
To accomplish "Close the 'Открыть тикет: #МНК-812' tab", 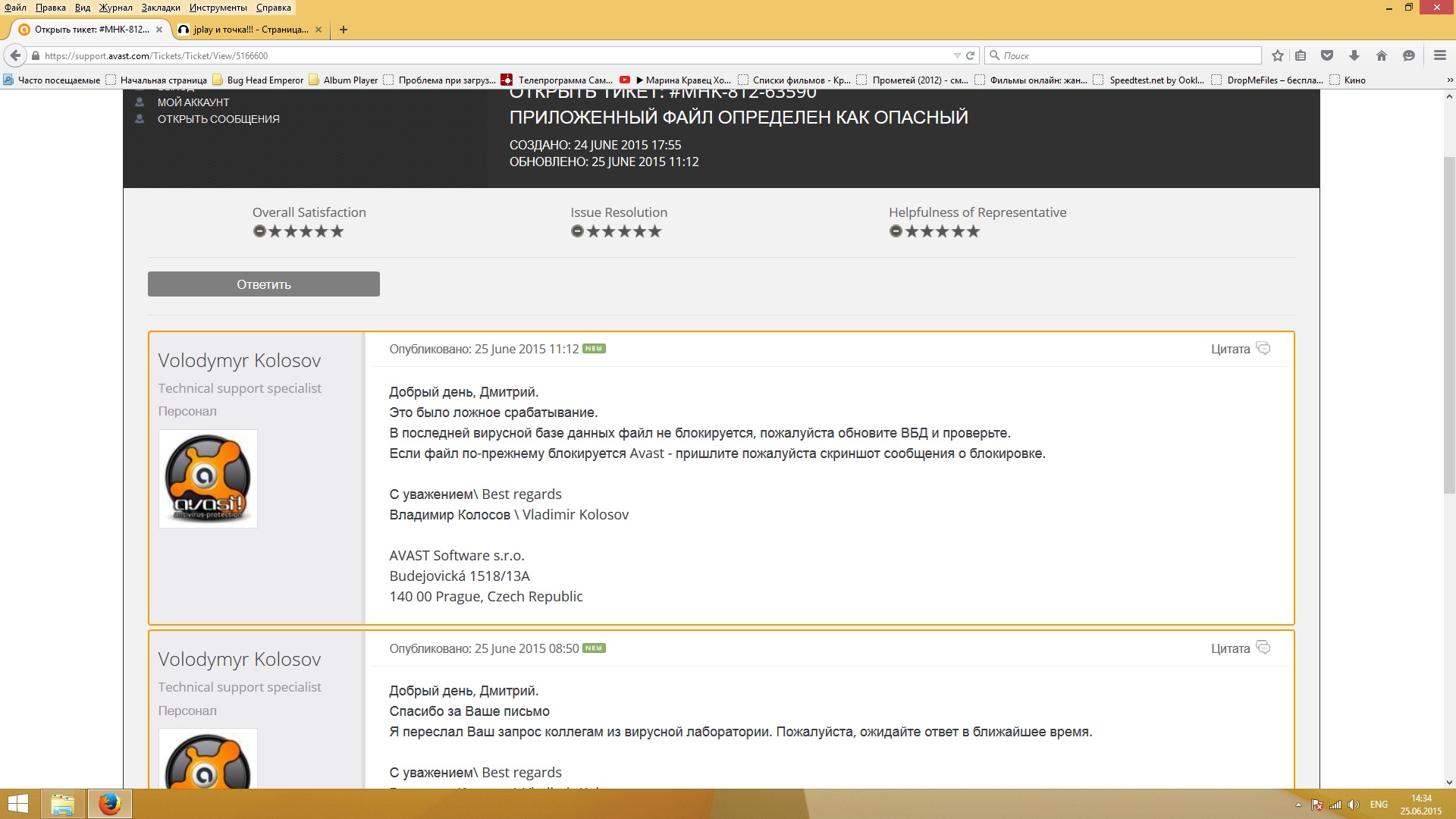I will click(x=159, y=30).
